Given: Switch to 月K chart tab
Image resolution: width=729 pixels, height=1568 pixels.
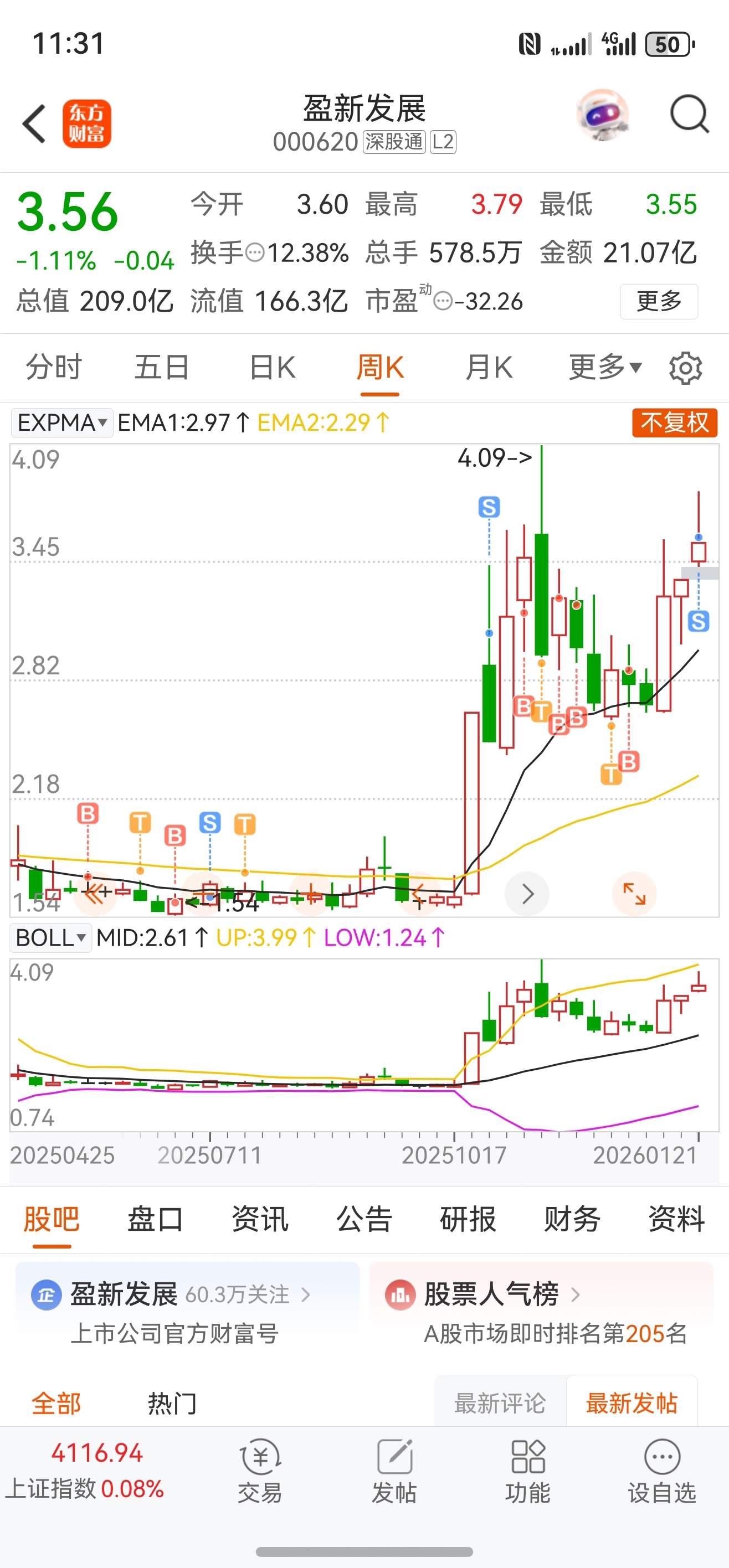Looking at the screenshot, I should coord(489,367).
